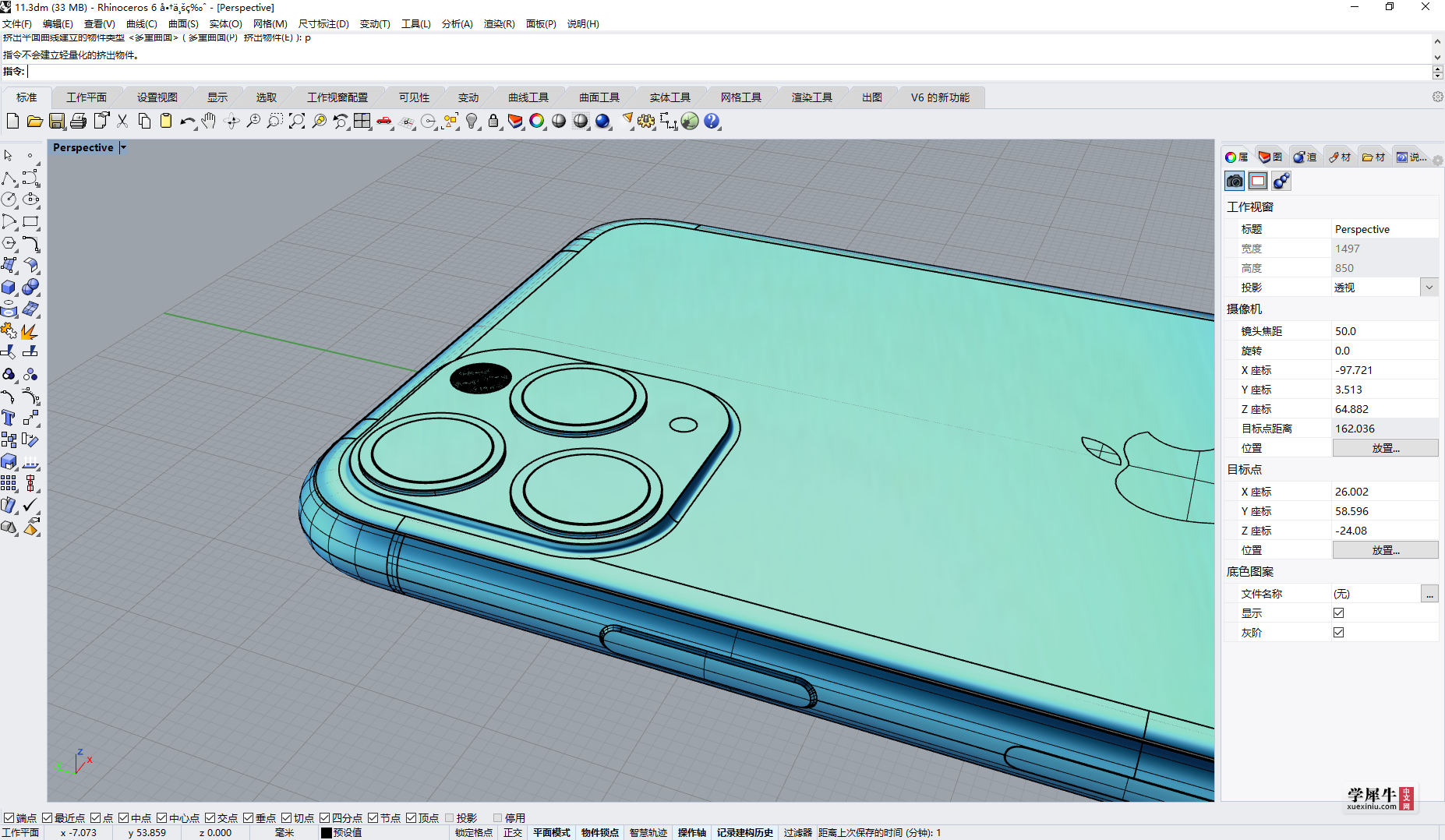Image resolution: width=1445 pixels, height=840 pixels.
Task: Toggle the 交点 osnap checkbox
Action: [x=210, y=817]
